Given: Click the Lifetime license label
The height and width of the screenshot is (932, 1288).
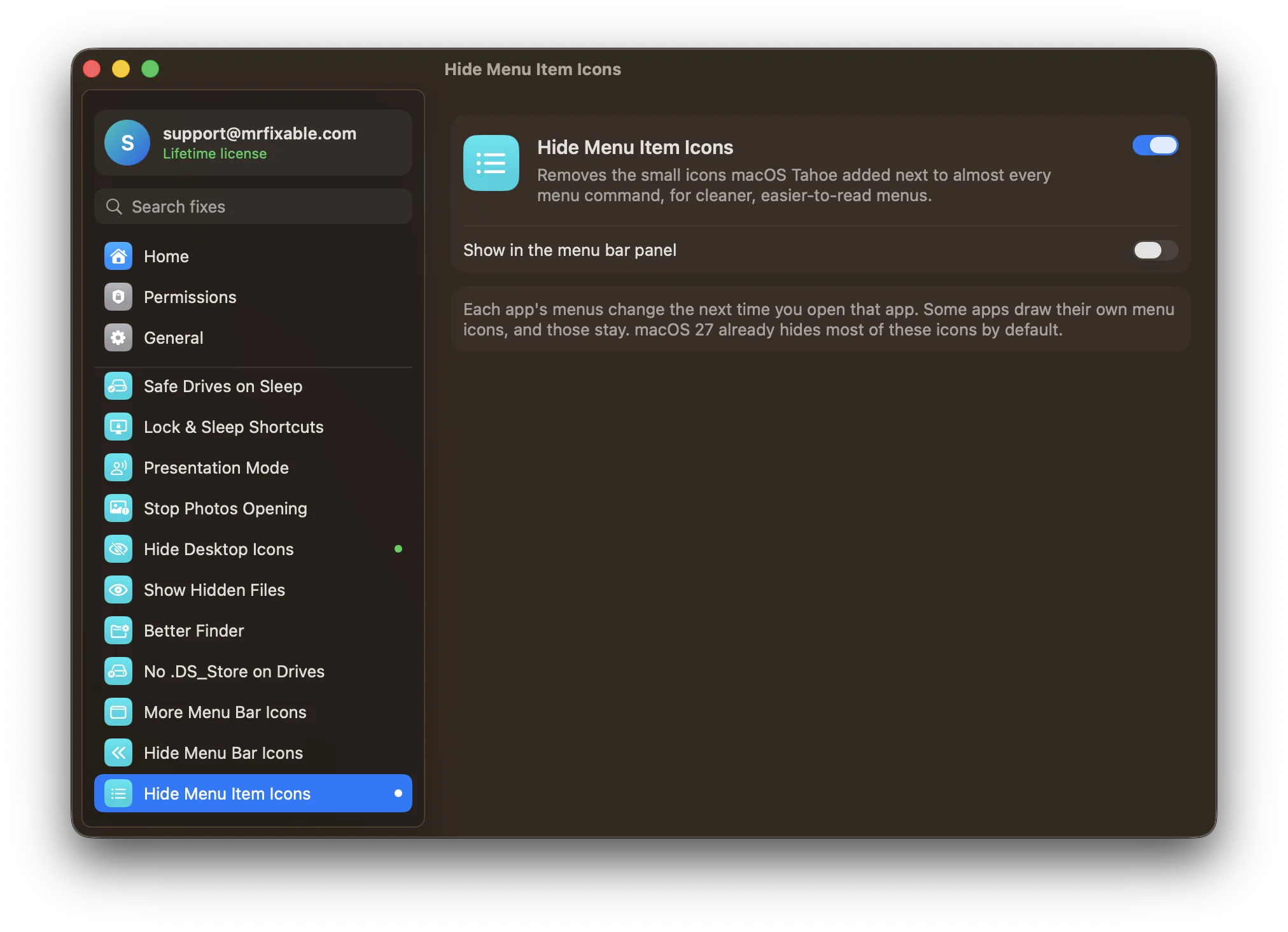Looking at the screenshot, I should (x=214, y=153).
